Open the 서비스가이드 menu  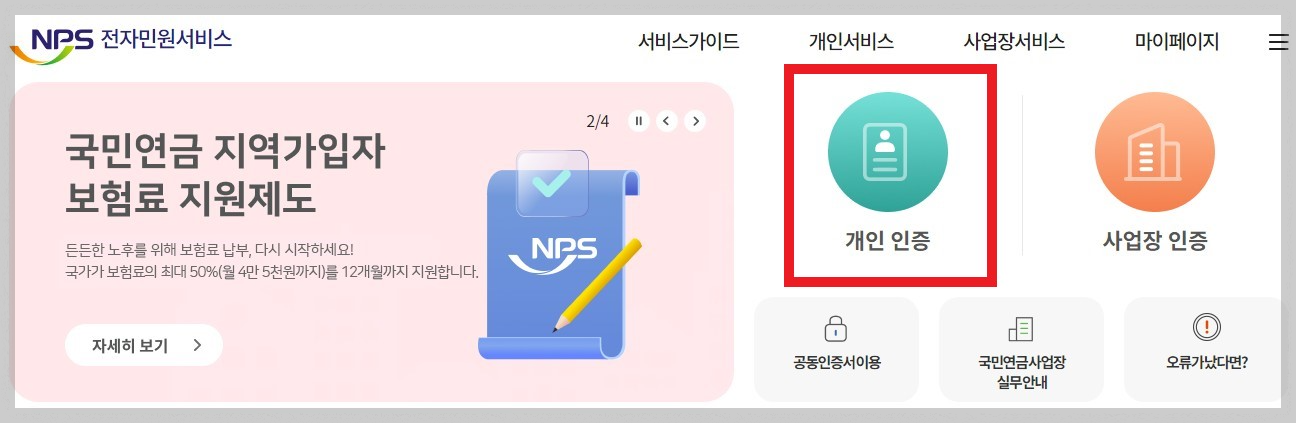(x=688, y=42)
